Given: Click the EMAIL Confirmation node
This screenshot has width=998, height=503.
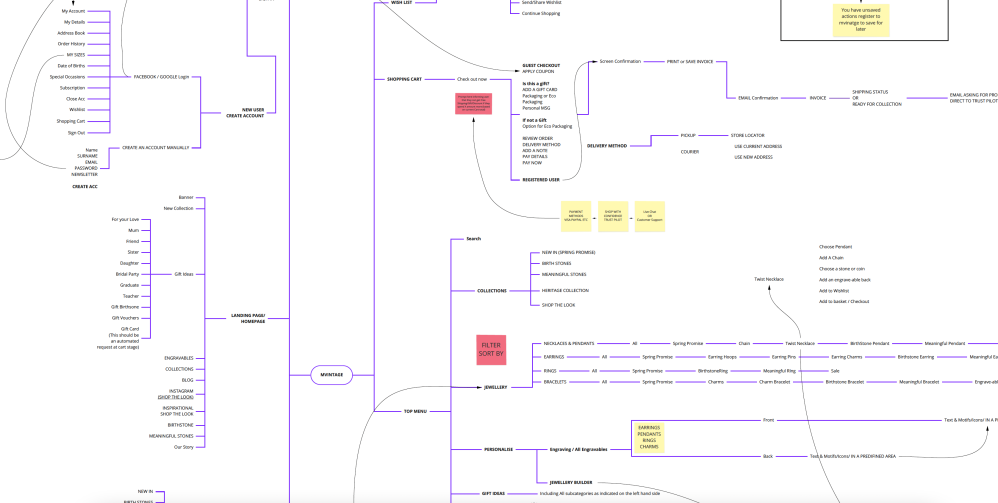Looking at the screenshot, I should 758,98.
